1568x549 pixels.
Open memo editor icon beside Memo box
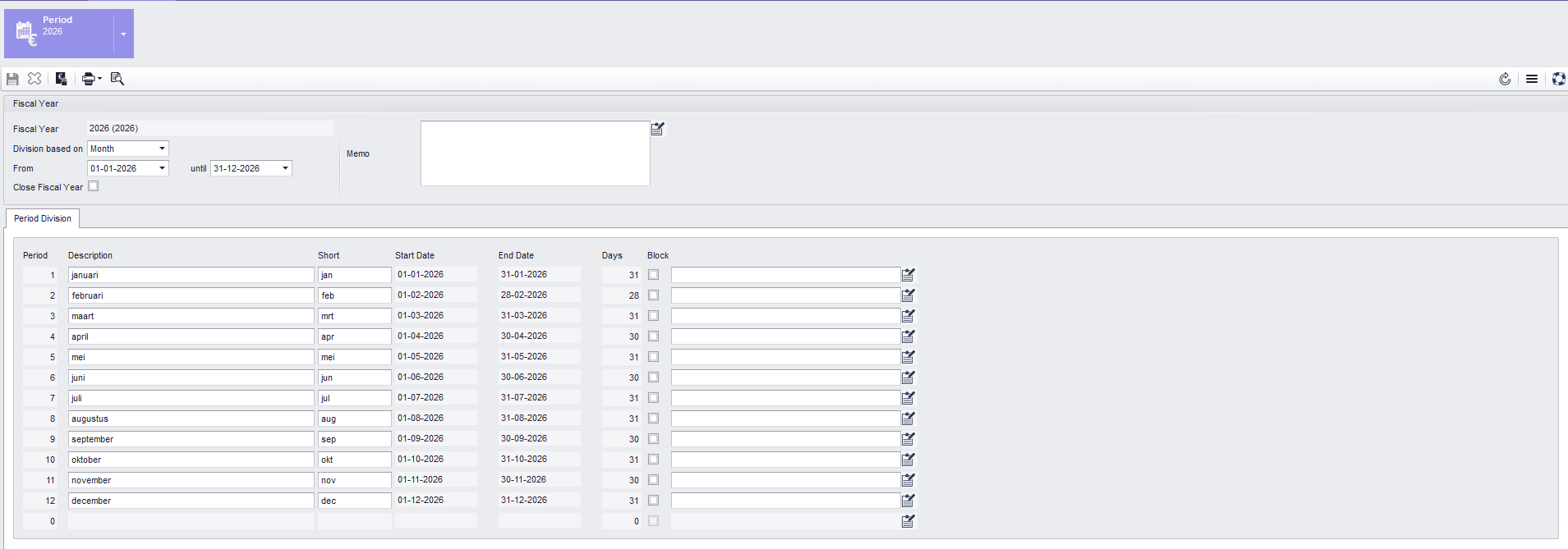(x=658, y=129)
